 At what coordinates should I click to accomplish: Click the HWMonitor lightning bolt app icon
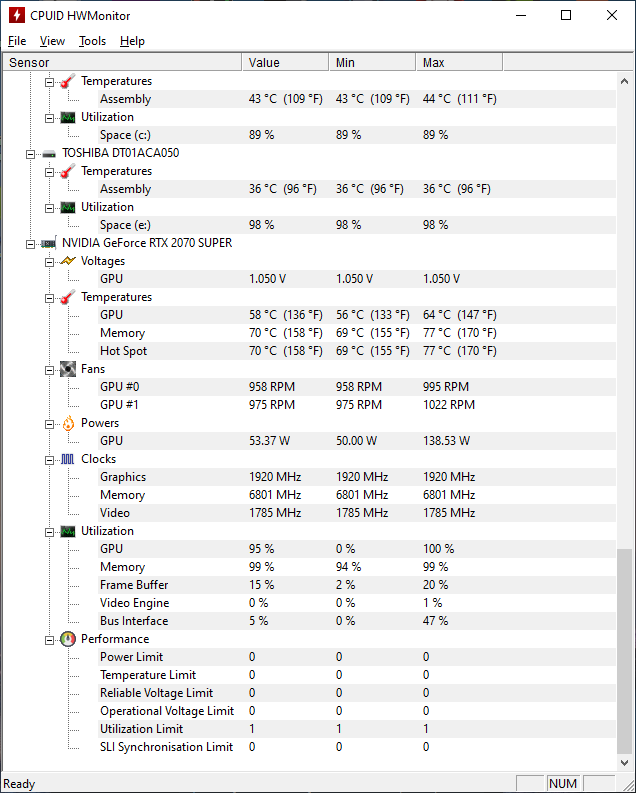tap(16, 15)
